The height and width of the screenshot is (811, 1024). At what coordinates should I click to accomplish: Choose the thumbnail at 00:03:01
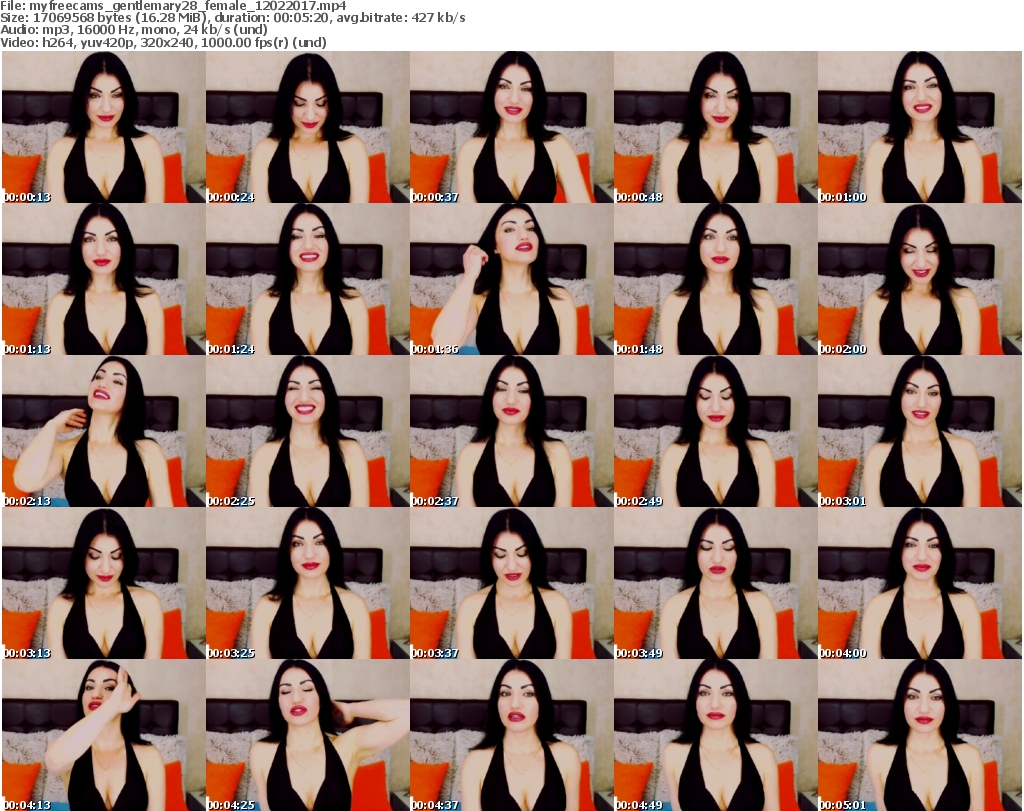(920, 431)
